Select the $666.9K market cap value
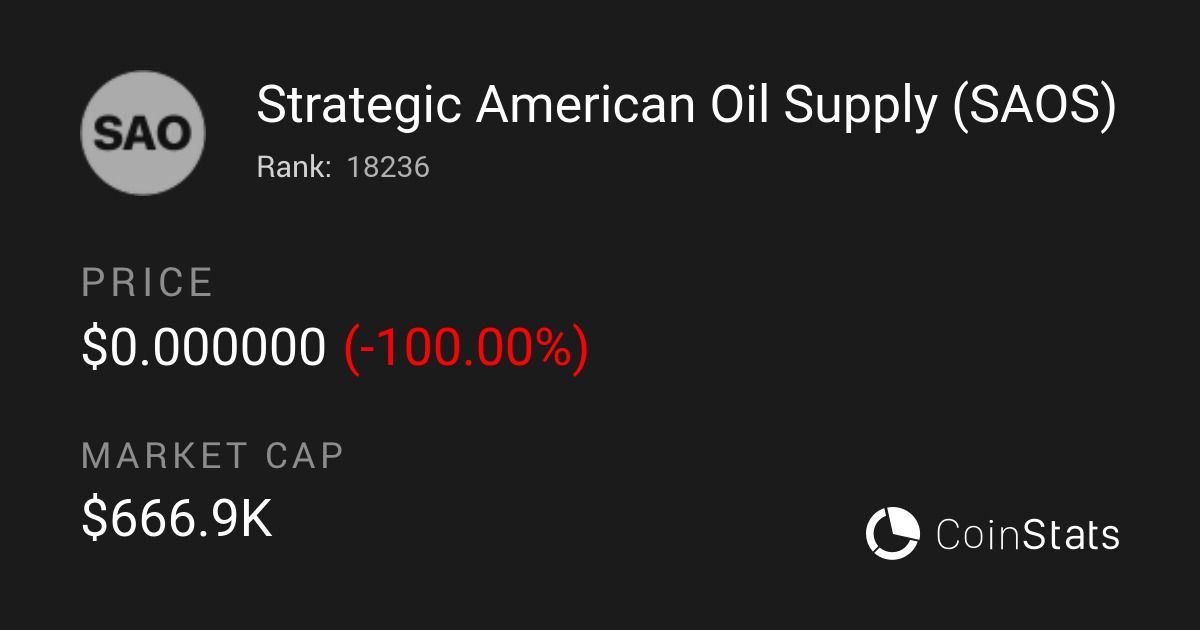 click(177, 519)
